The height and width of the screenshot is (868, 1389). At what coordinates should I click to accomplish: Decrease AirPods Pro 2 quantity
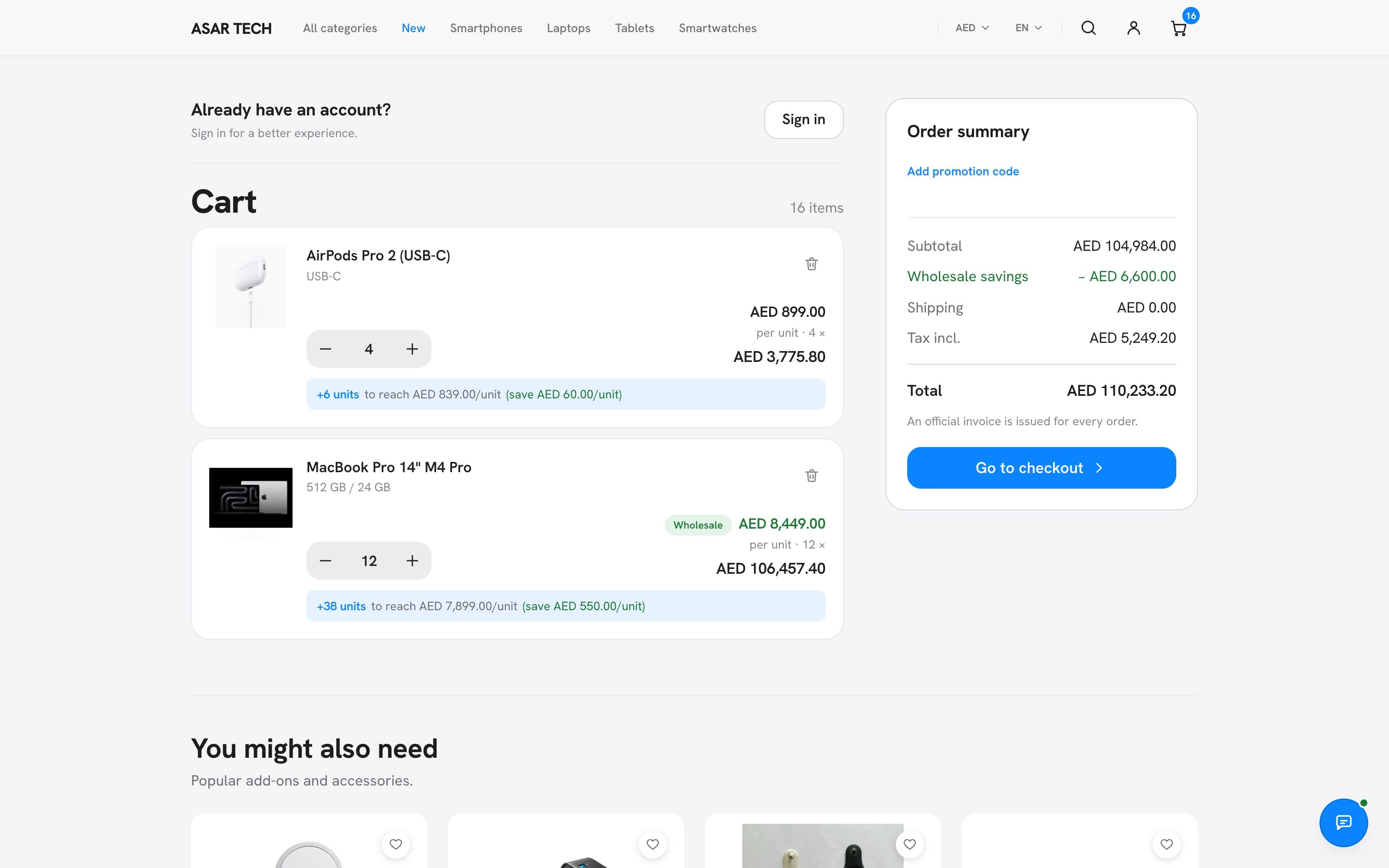click(x=326, y=349)
